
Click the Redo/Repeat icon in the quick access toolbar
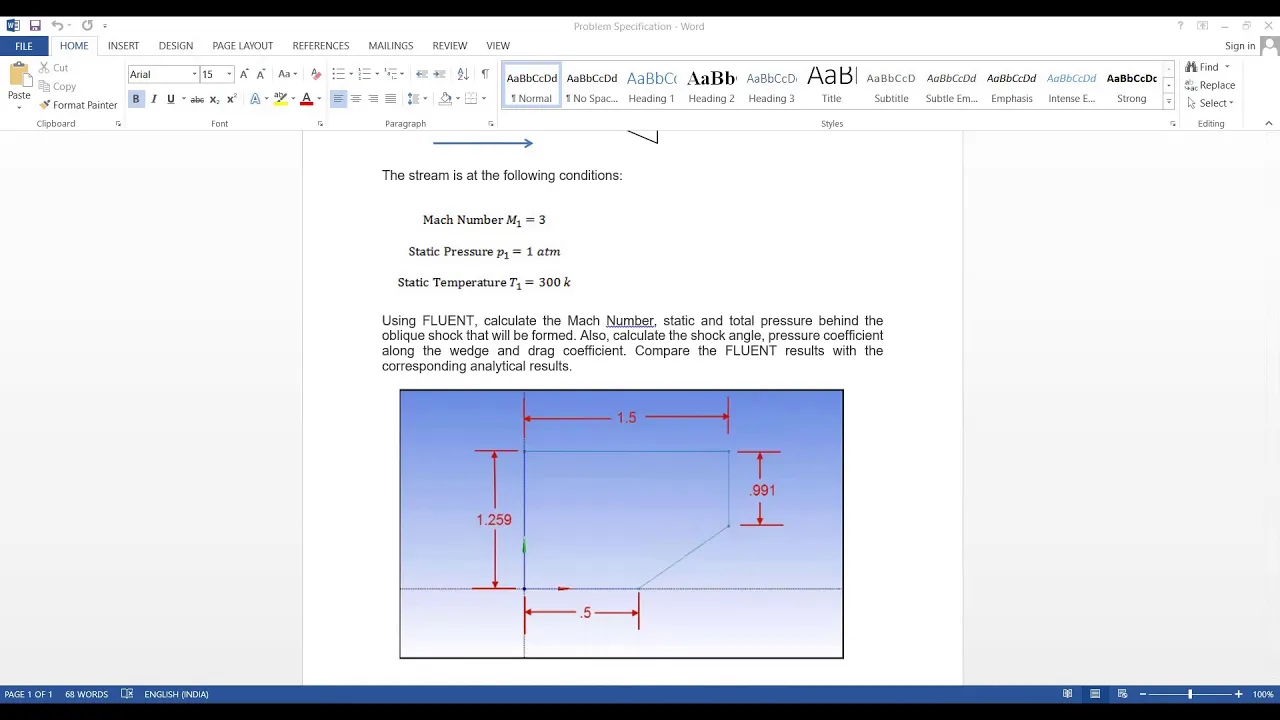tap(87, 26)
